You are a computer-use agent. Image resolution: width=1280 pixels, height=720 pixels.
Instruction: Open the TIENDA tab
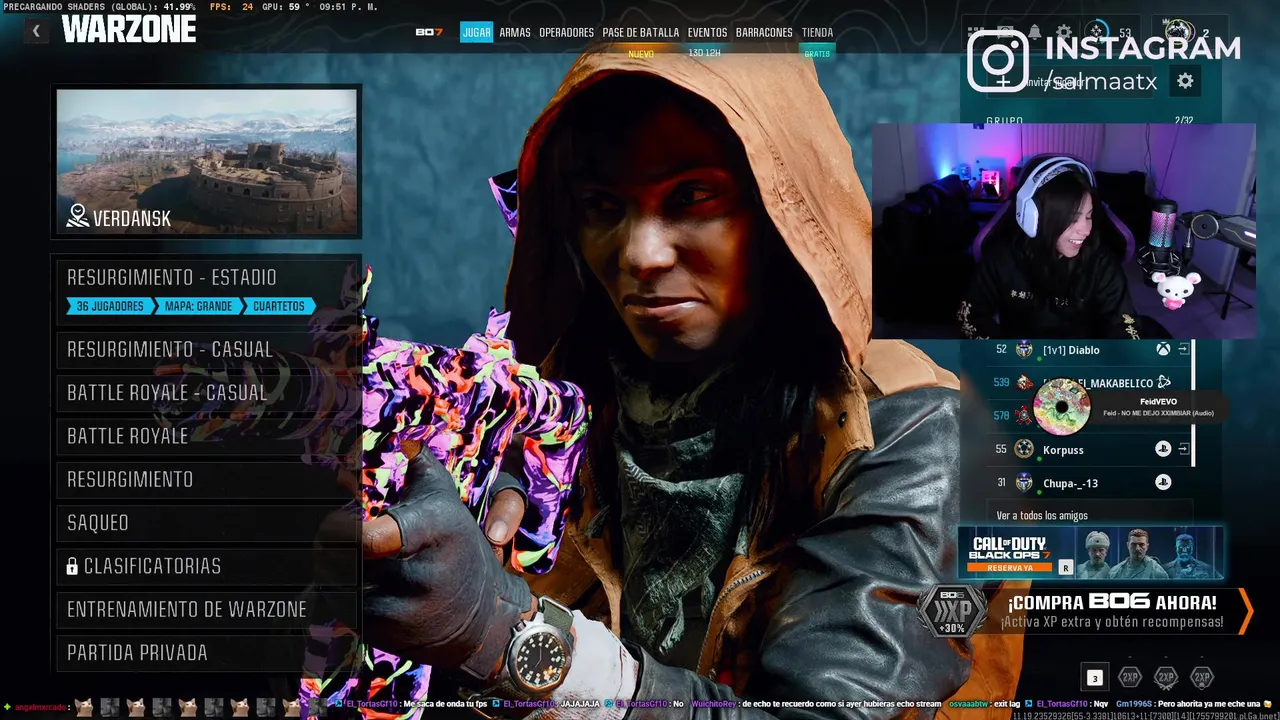tap(817, 32)
